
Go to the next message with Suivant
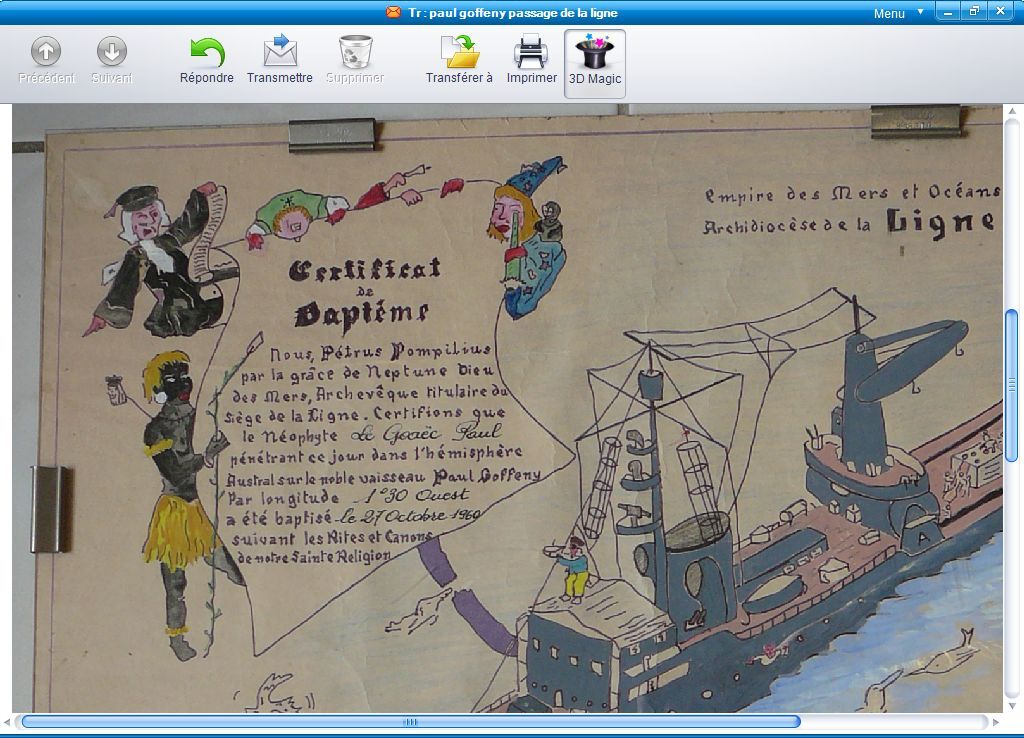tap(111, 61)
